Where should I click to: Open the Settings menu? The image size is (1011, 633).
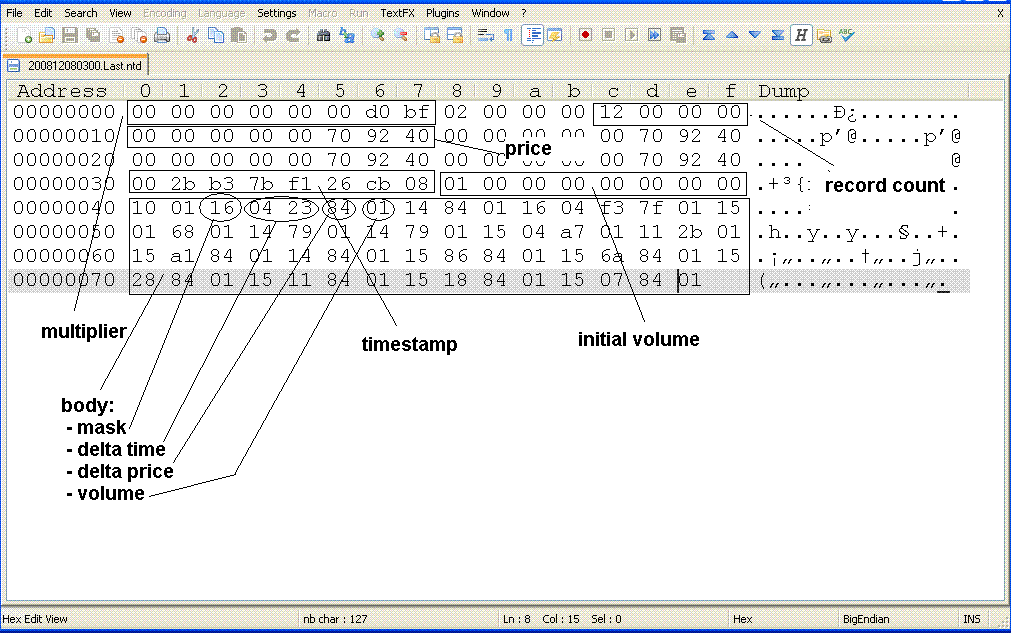pyautogui.click(x=277, y=13)
